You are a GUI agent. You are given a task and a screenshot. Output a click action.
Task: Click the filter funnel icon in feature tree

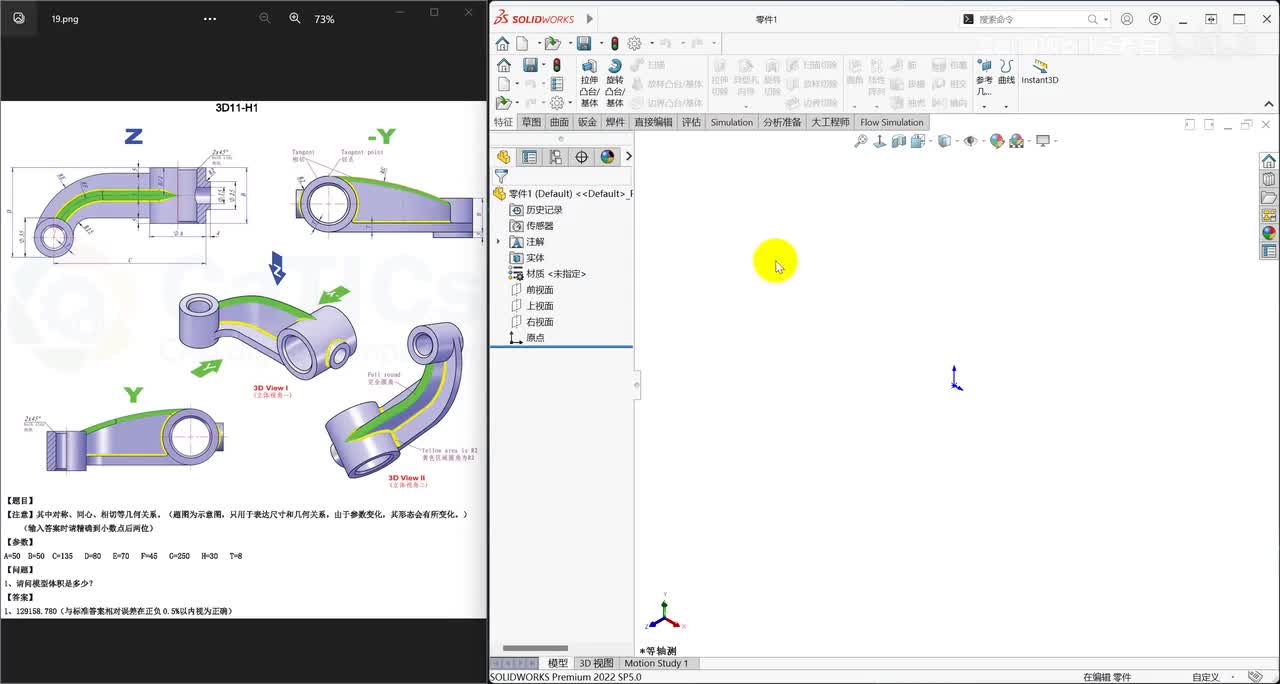pyautogui.click(x=501, y=176)
